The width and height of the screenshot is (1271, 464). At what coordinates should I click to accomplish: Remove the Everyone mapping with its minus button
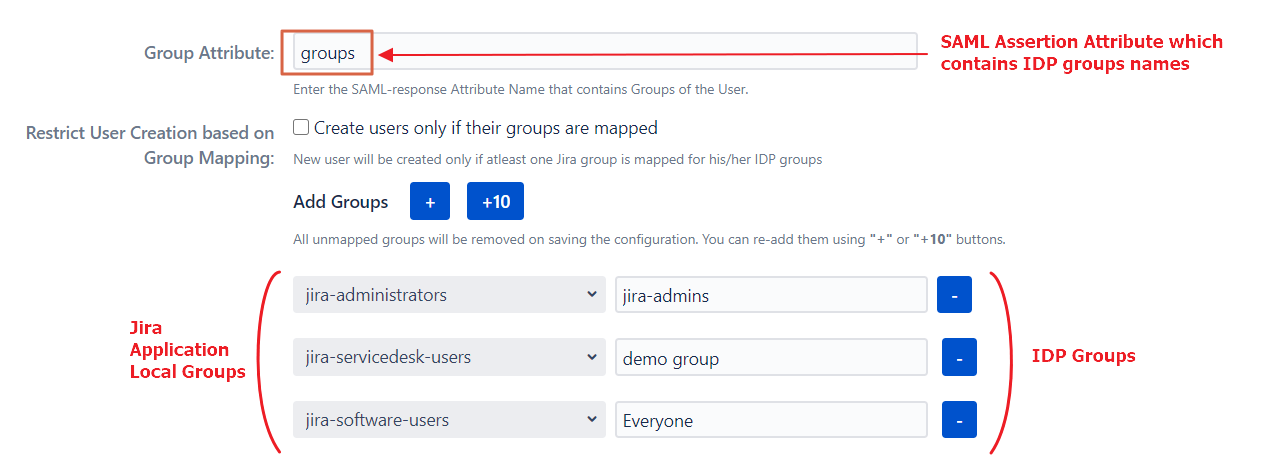959,420
